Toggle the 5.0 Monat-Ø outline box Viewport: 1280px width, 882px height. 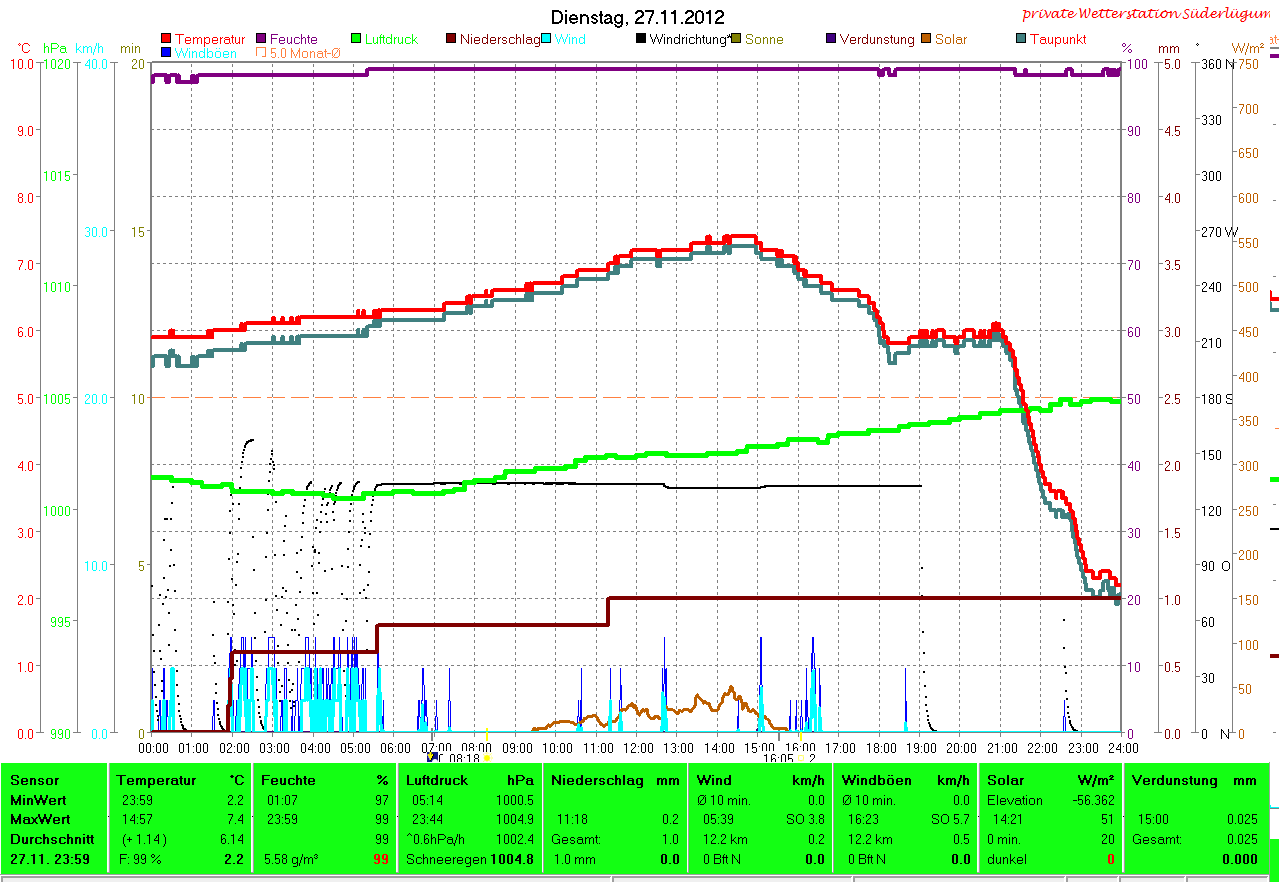tap(262, 52)
